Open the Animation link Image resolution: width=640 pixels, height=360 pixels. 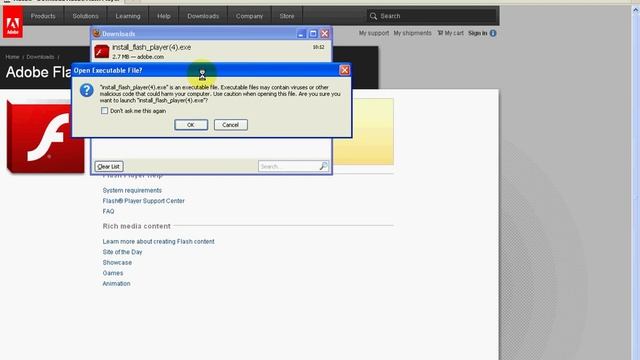pyautogui.click(x=116, y=284)
